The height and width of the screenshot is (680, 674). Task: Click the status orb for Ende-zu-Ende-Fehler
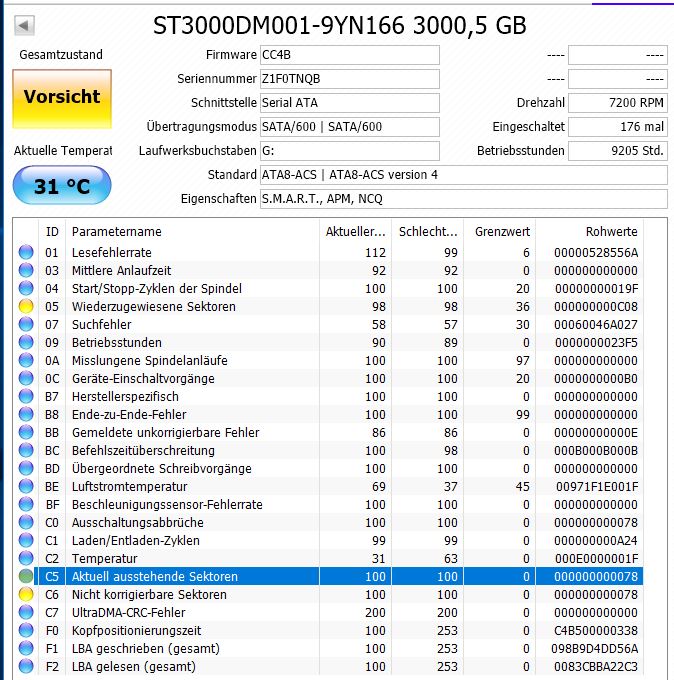click(26, 414)
